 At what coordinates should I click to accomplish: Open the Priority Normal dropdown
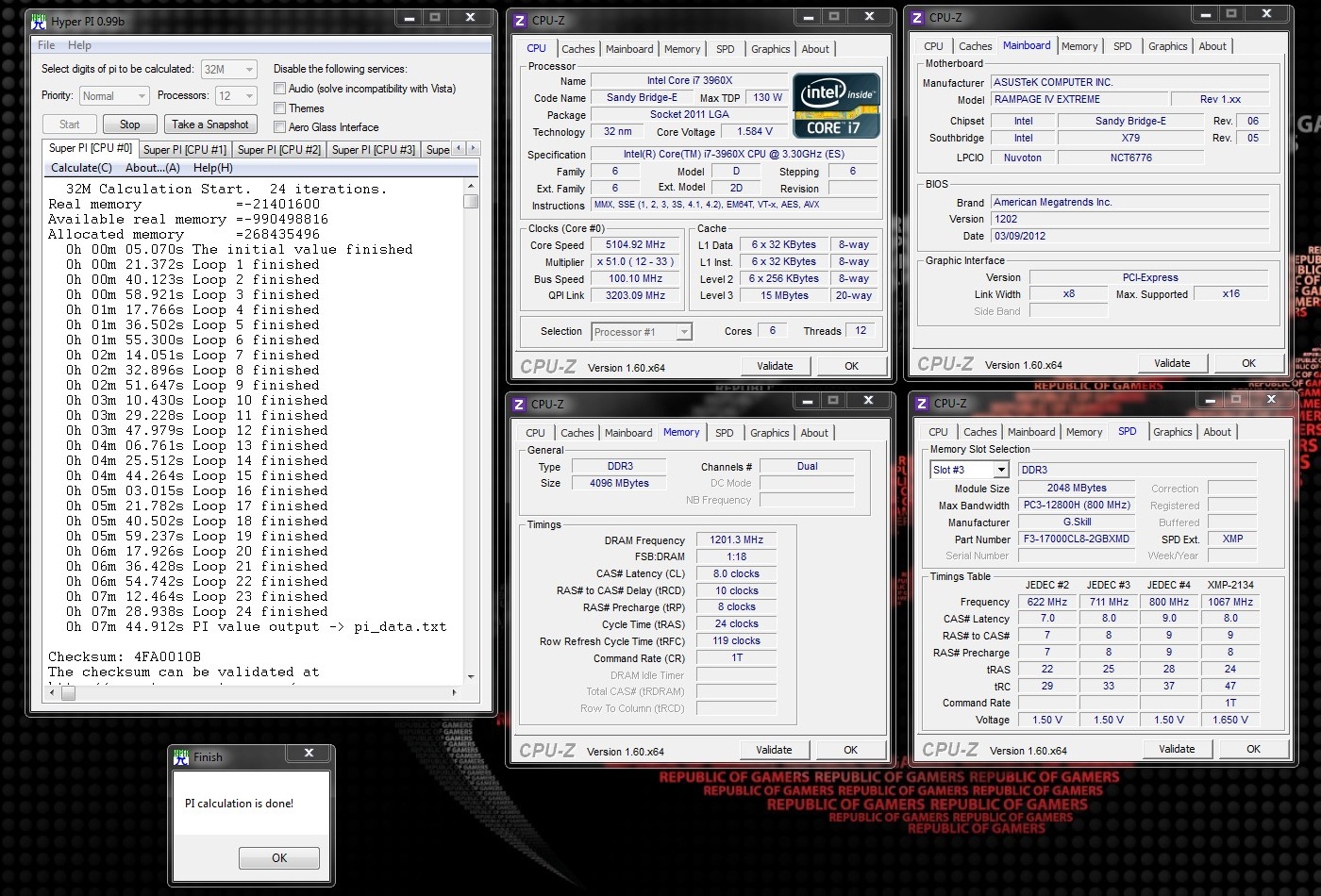114,96
